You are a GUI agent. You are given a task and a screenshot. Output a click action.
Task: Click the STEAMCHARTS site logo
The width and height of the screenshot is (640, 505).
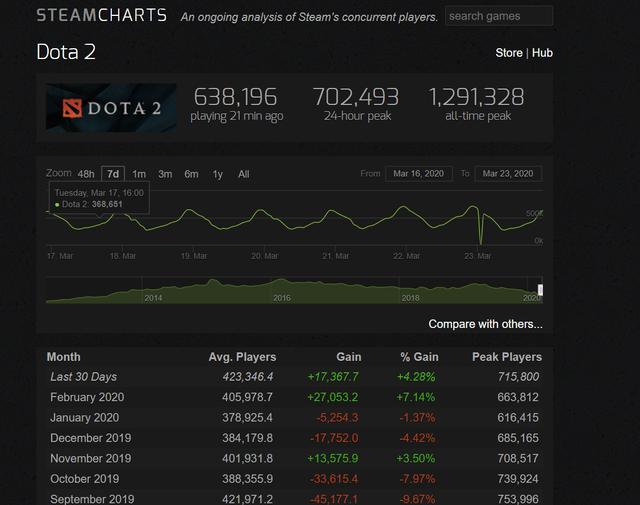tap(102, 16)
